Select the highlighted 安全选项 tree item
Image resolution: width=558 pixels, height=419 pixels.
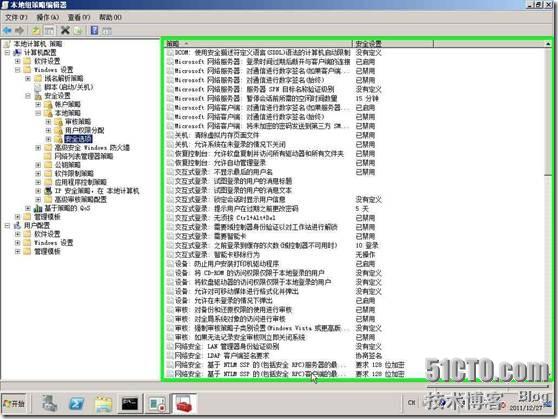point(78,139)
